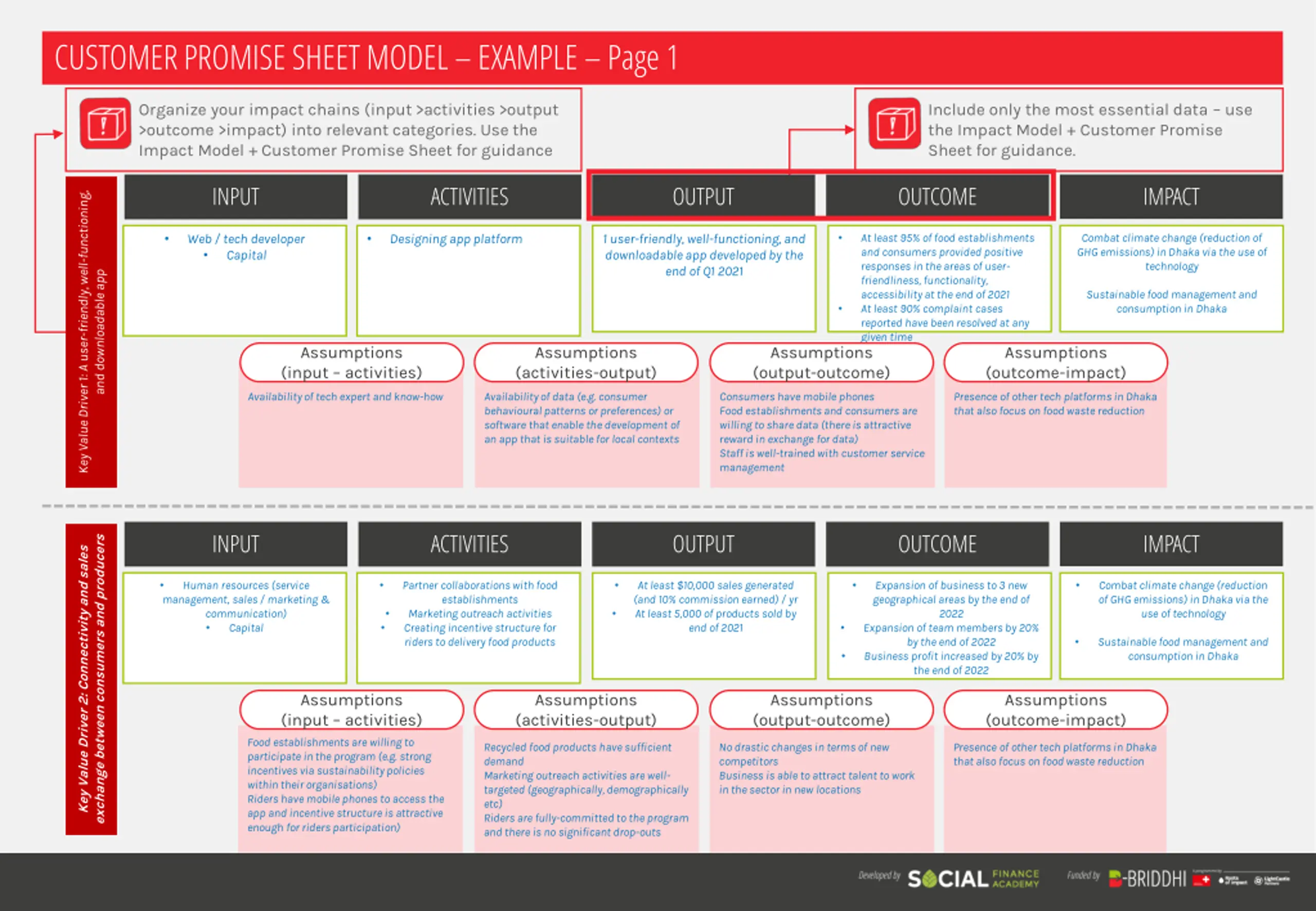Click the 'Assumptions (outcome-impact)' pill in the Driver 1 section

coord(1056,362)
